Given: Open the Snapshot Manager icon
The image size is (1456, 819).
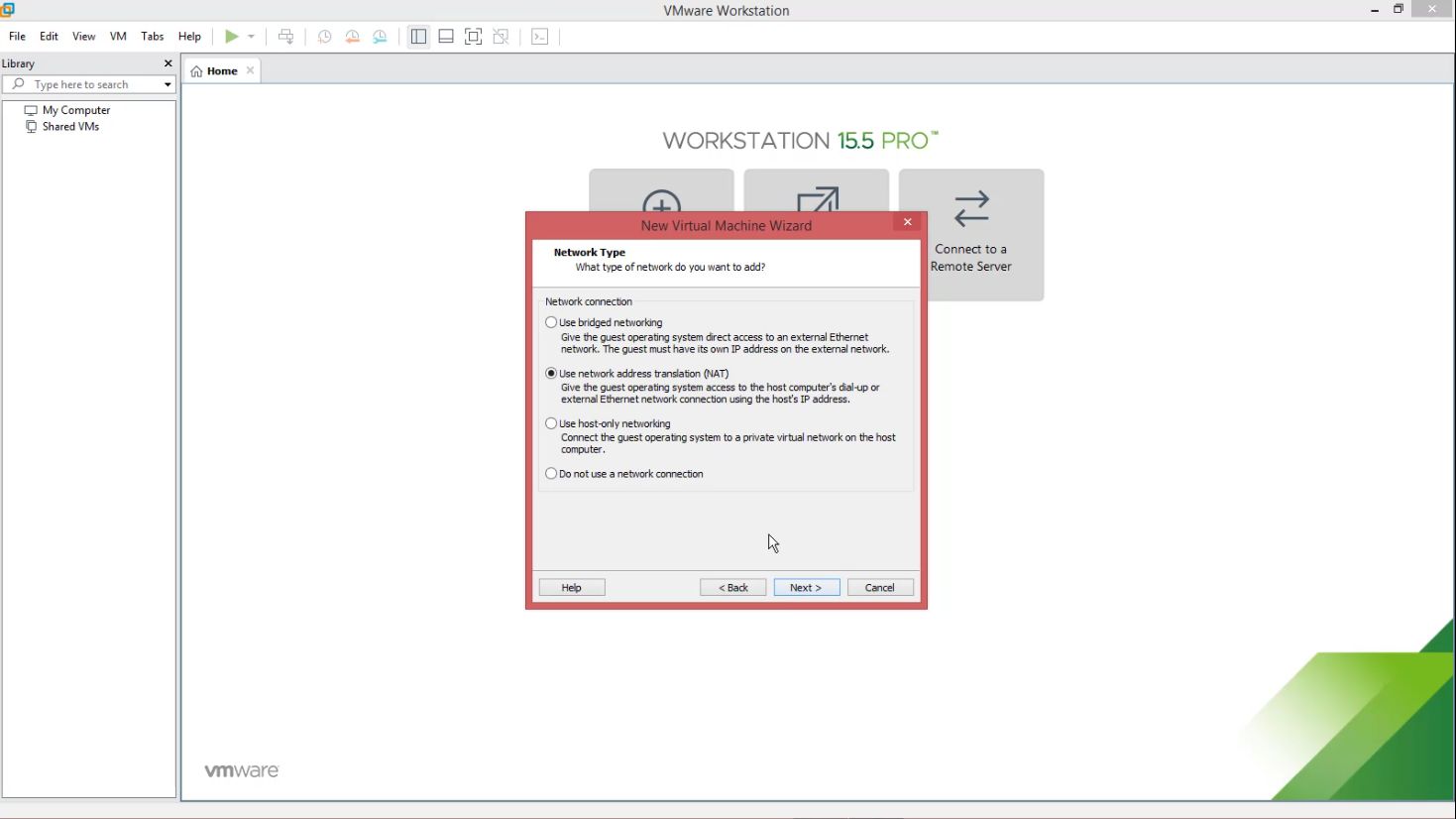Looking at the screenshot, I should [x=380, y=37].
